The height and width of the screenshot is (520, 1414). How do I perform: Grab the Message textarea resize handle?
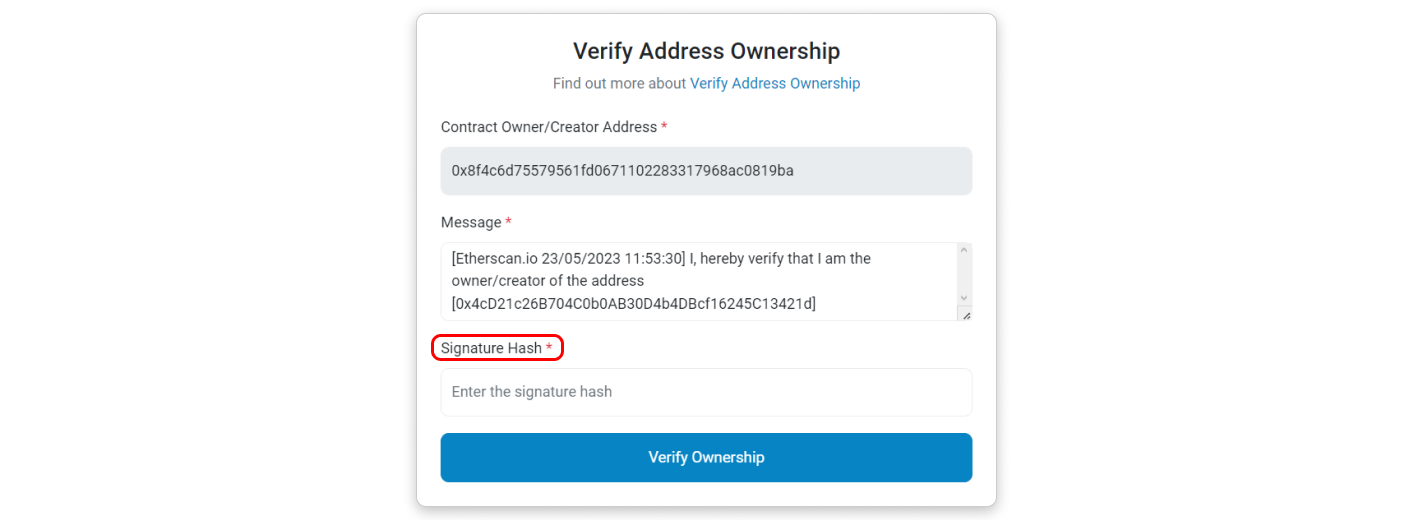[x=964, y=314]
